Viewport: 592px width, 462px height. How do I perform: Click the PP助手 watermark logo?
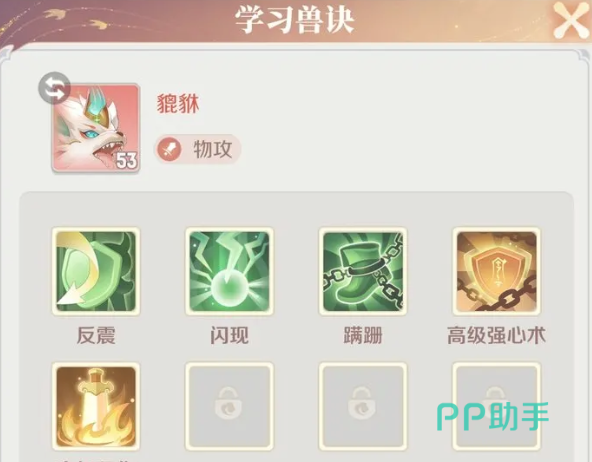click(x=493, y=417)
